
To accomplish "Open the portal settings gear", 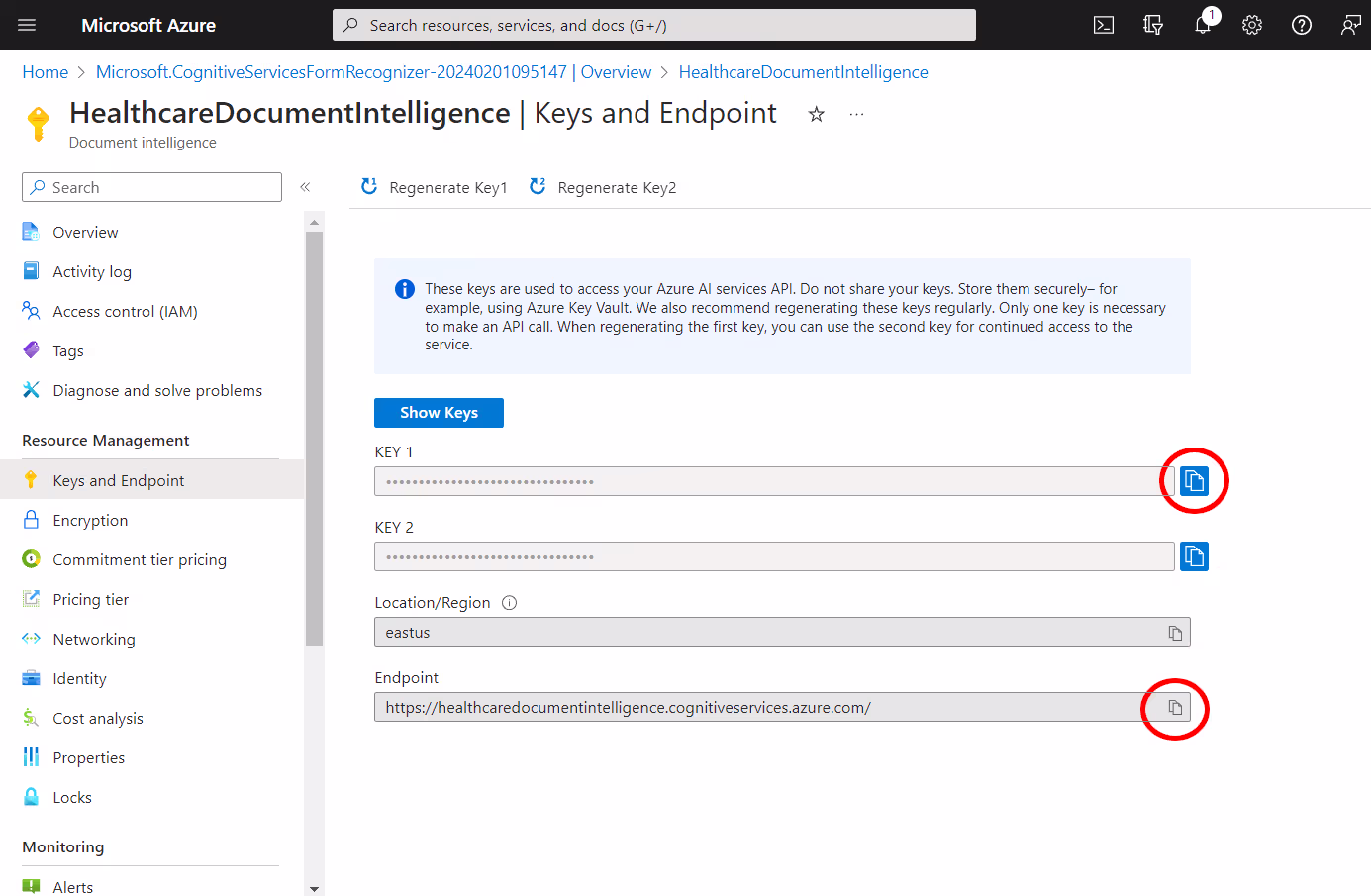I will coord(1252,25).
